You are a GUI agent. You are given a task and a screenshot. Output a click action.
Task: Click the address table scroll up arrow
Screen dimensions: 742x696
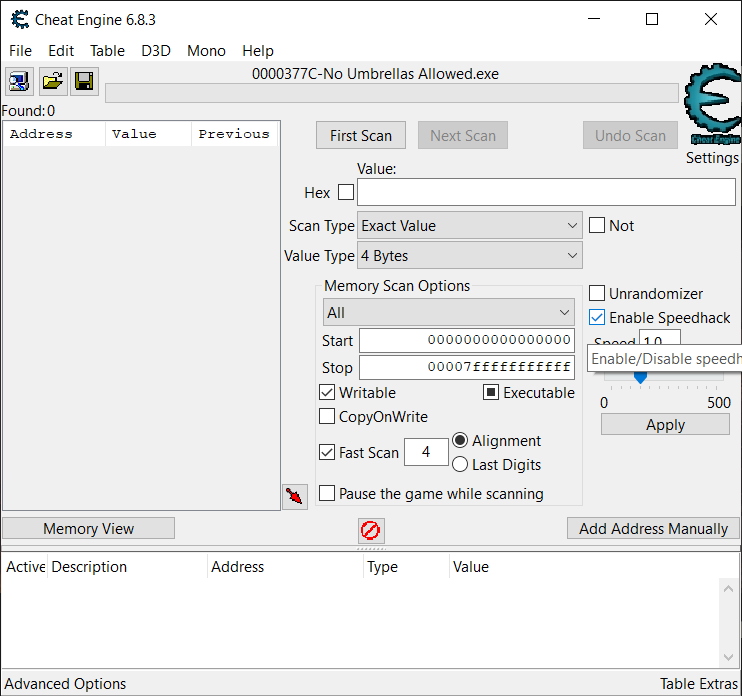(x=728, y=589)
